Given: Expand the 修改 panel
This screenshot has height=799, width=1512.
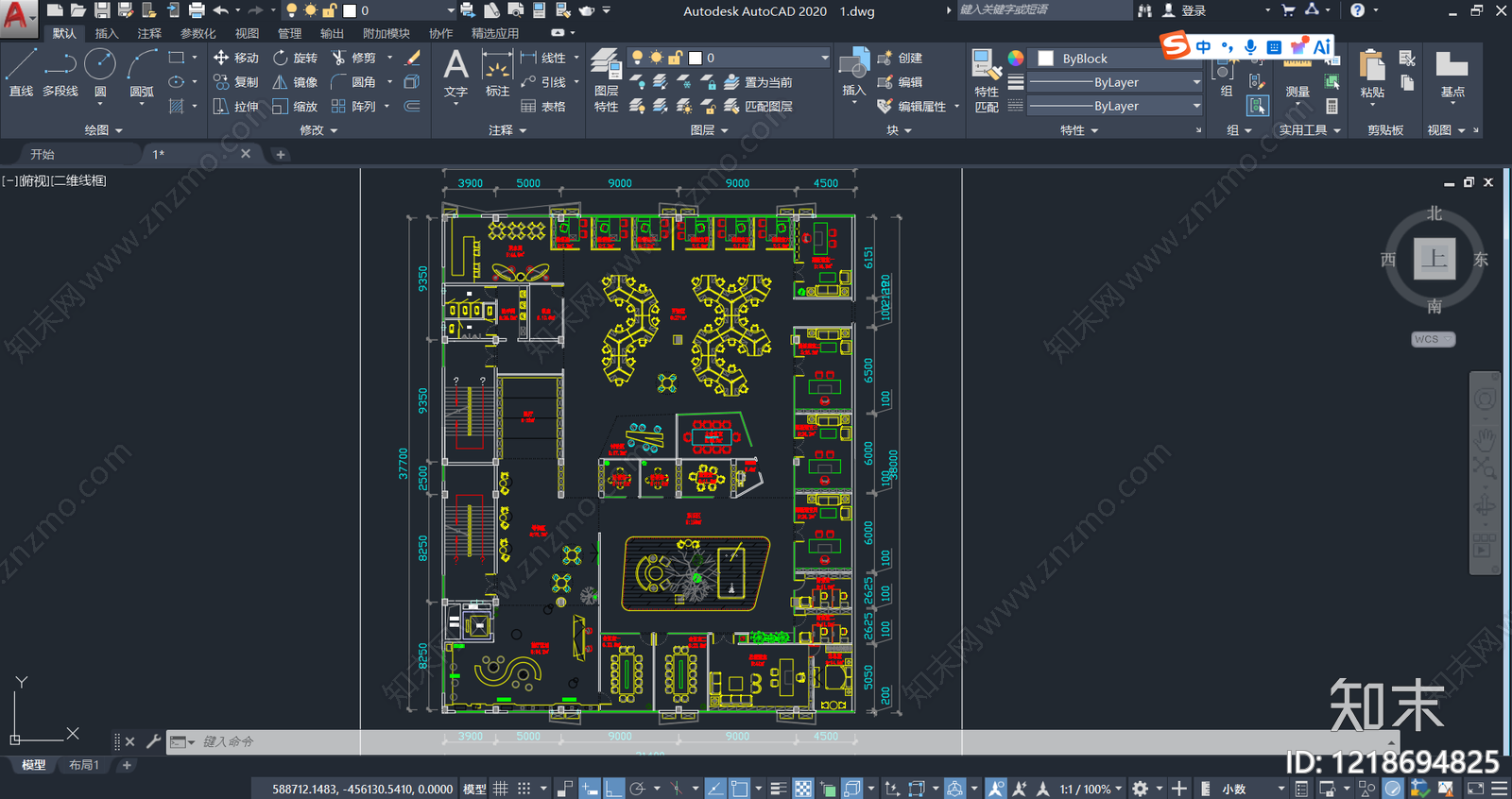Looking at the screenshot, I should (318, 130).
